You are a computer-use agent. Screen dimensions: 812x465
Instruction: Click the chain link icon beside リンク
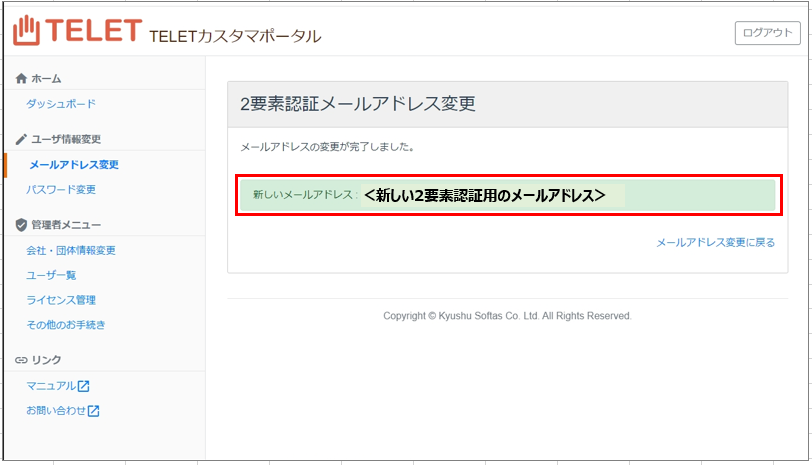(x=21, y=360)
